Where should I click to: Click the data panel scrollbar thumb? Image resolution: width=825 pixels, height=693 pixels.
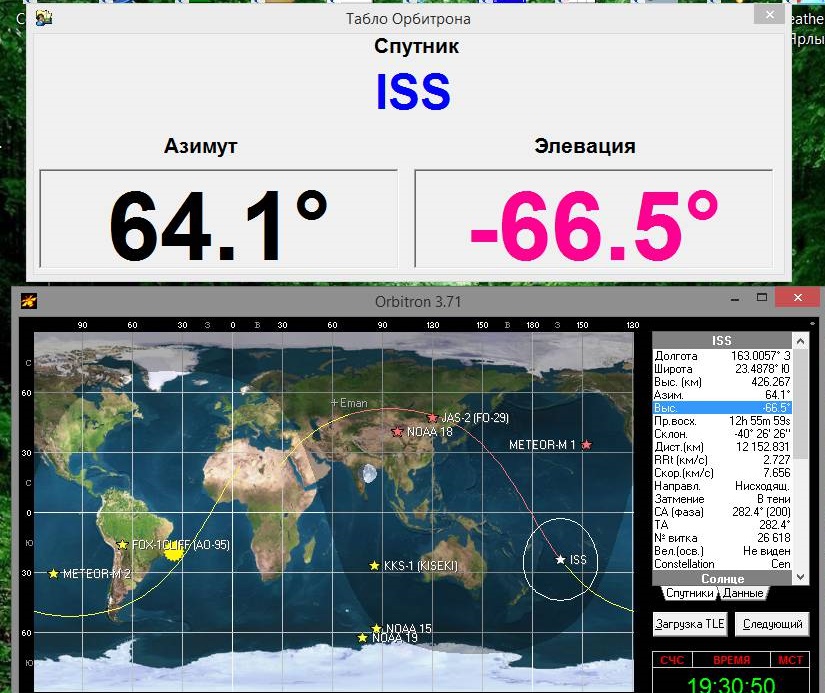[x=800, y=404]
